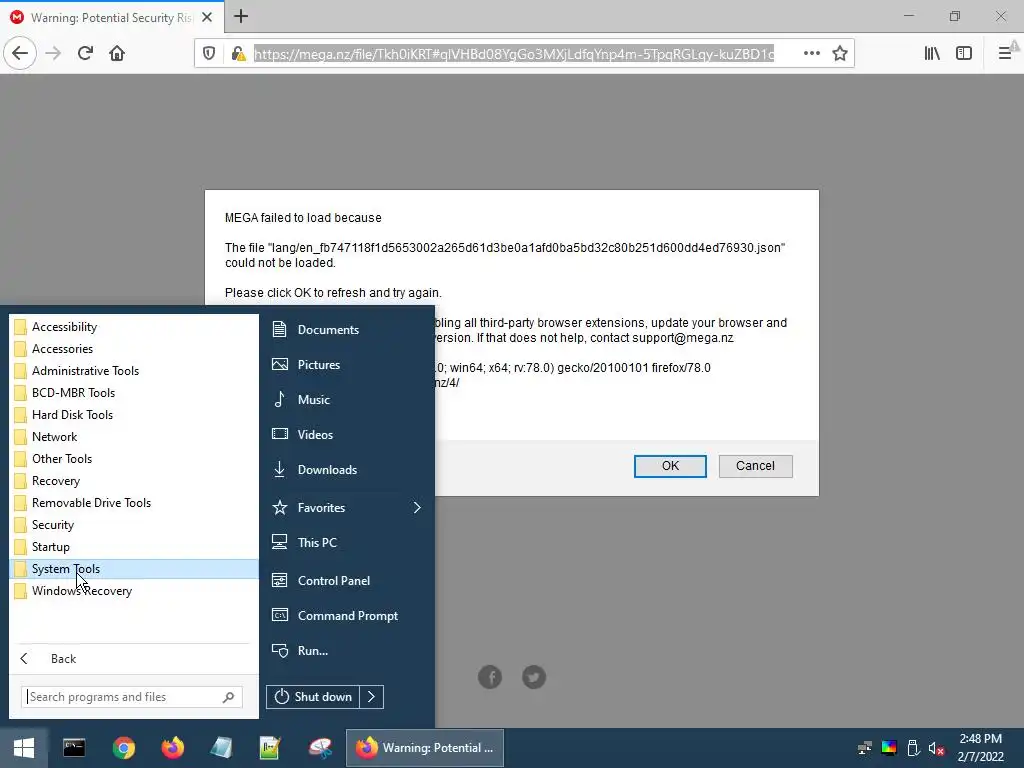This screenshot has width=1024, height=768.
Task: Go back using Firefox back arrow
Action: pyautogui.click(x=20, y=53)
